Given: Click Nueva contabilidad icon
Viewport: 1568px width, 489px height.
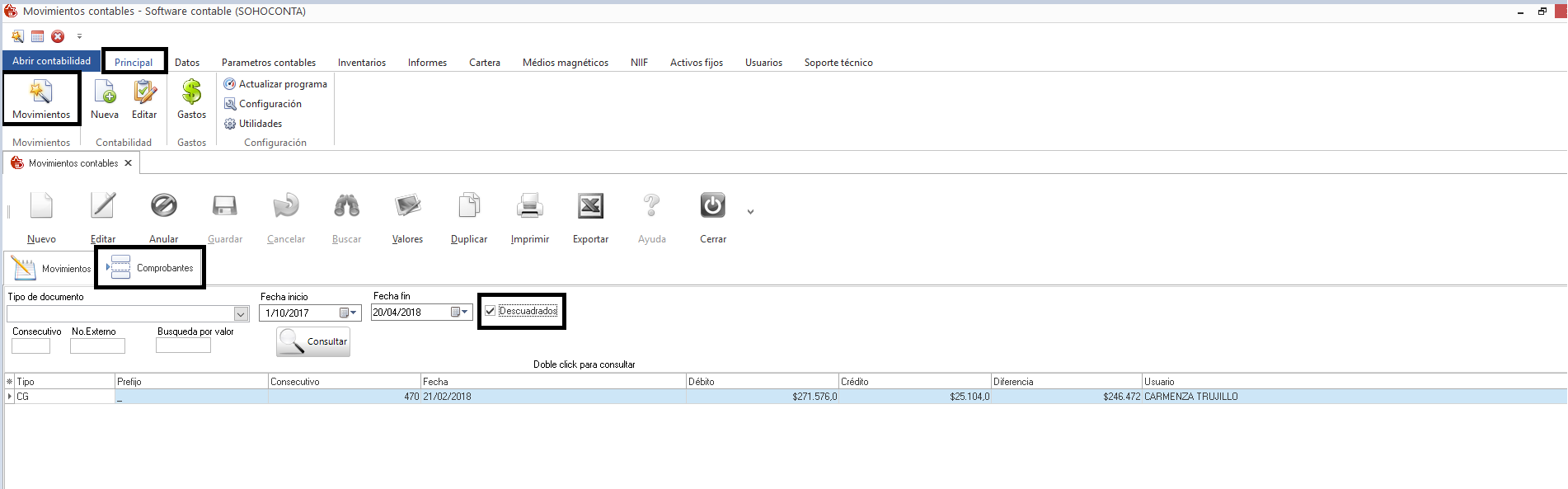Looking at the screenshot, I should 105,92.
